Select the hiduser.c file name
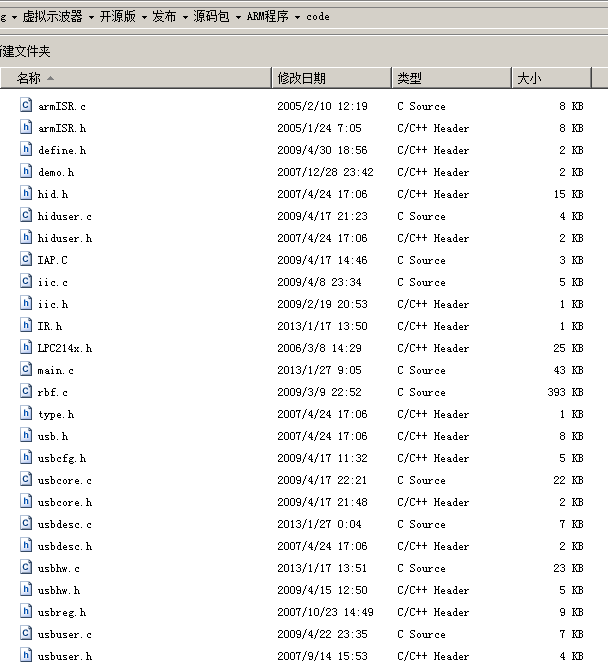The image size is (608, 671). [x=64, y=216]
